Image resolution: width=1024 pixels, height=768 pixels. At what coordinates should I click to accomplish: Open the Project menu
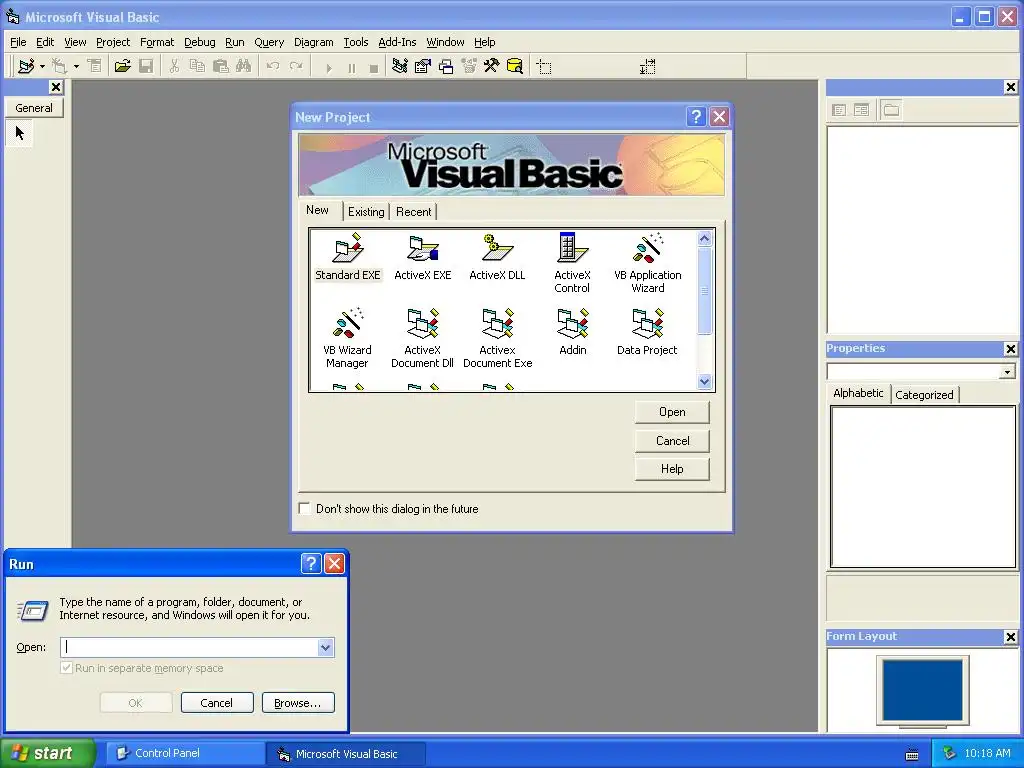(113, 42)
